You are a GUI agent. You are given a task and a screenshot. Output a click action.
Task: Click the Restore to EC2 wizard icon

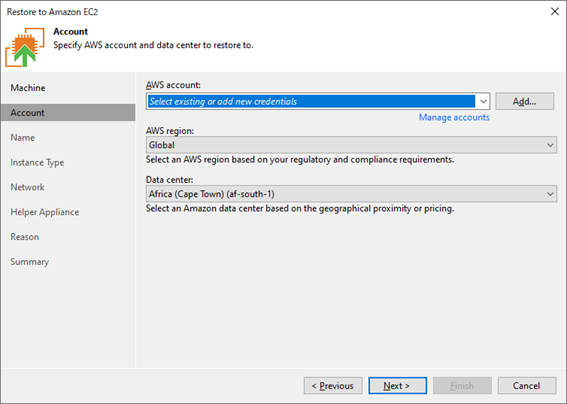click(25, 47)
